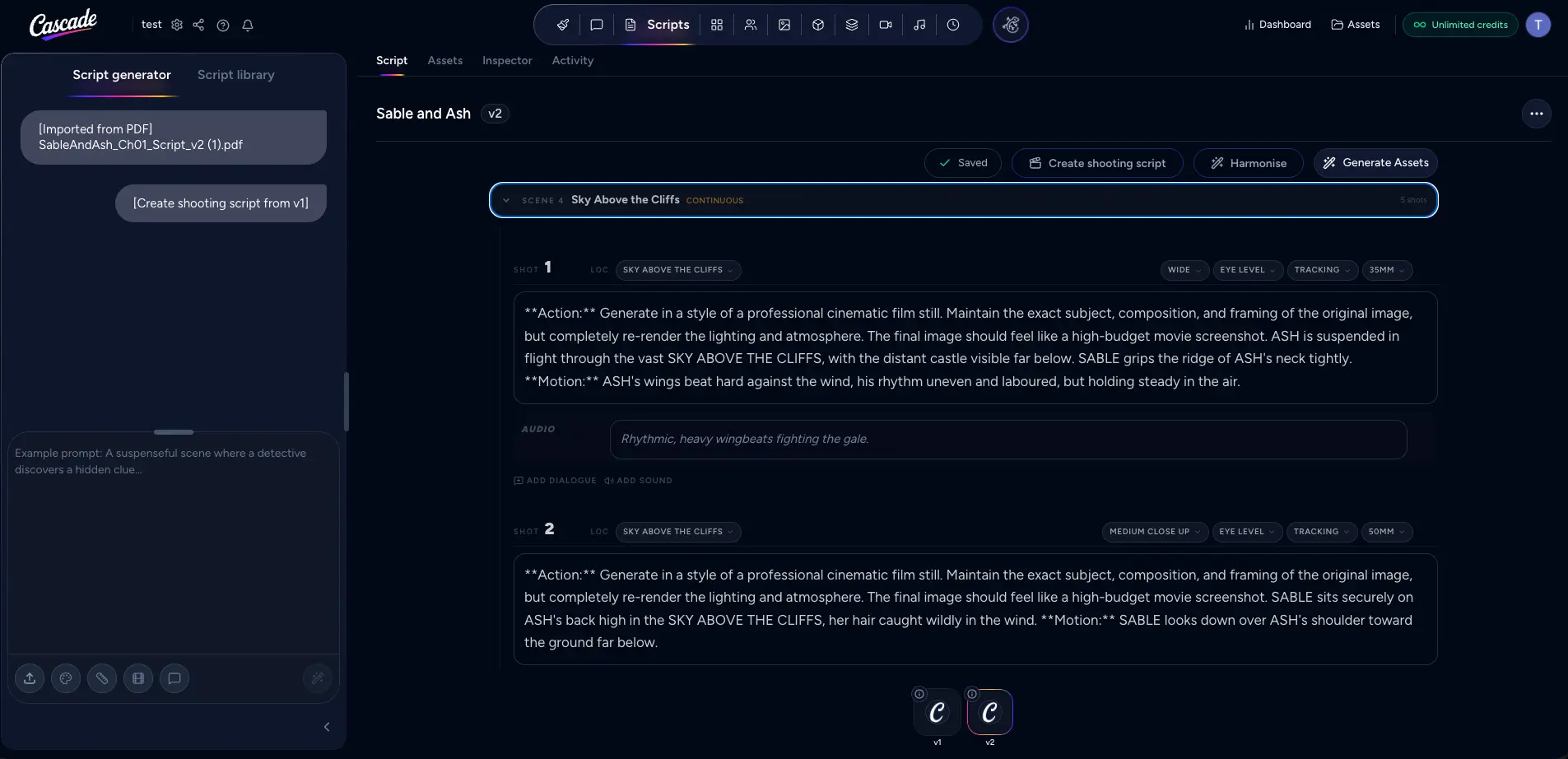
Task: Click the left panel vertical scrollbar
Action: point(347,402)
